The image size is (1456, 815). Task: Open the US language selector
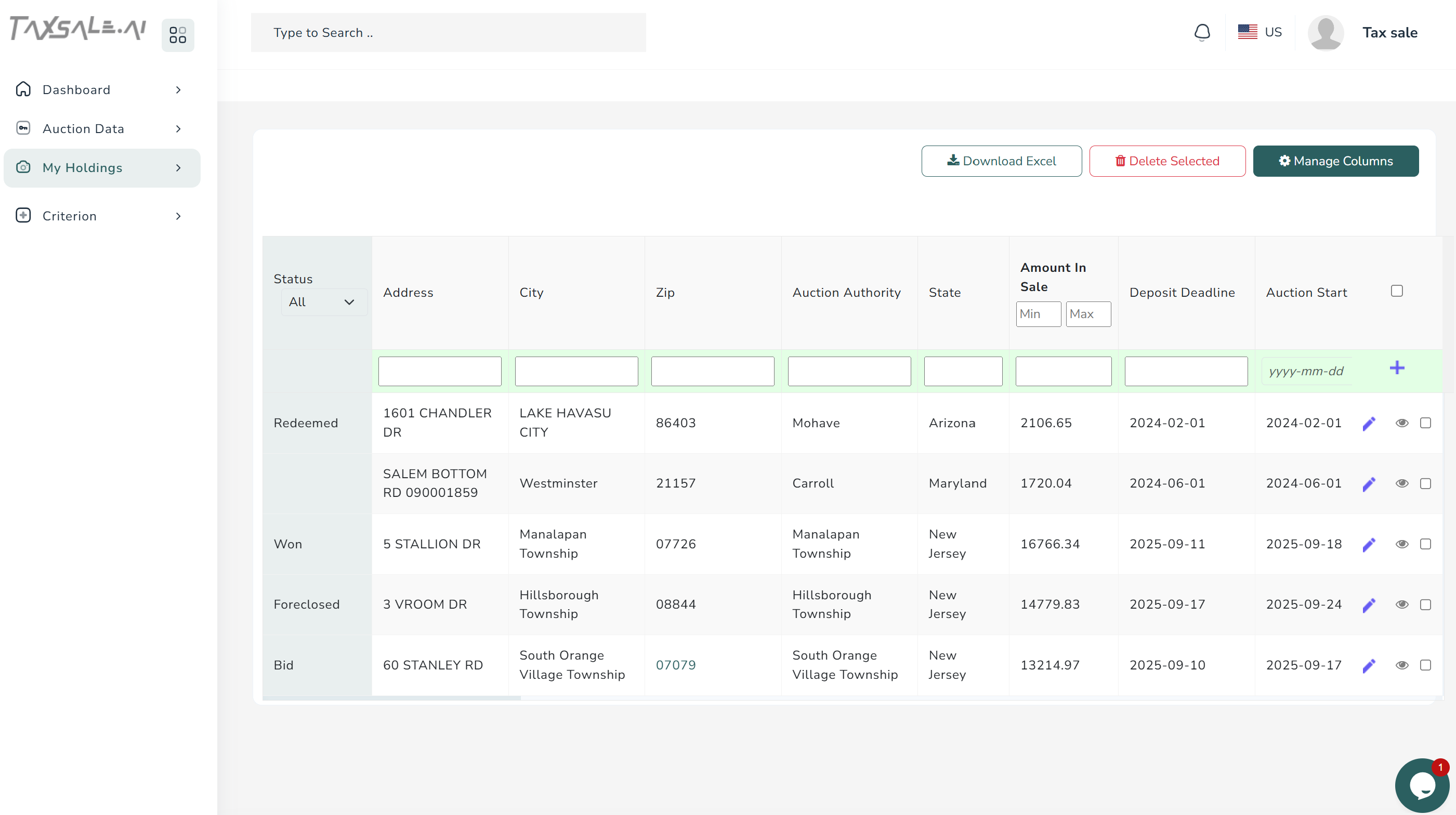click(1260, 32)
